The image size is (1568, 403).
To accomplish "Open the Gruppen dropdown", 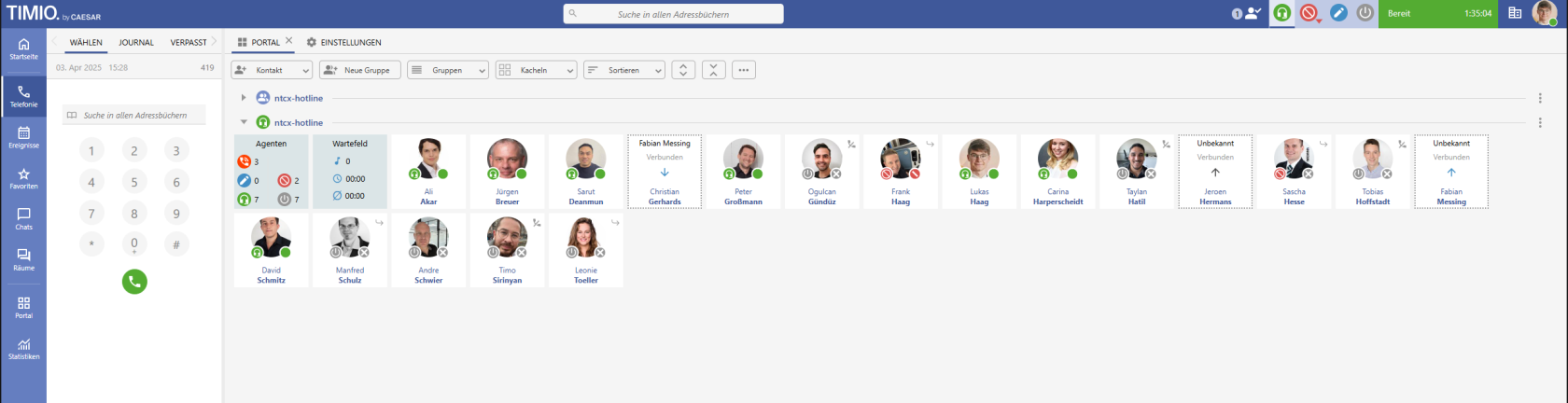I will point(448,70).
